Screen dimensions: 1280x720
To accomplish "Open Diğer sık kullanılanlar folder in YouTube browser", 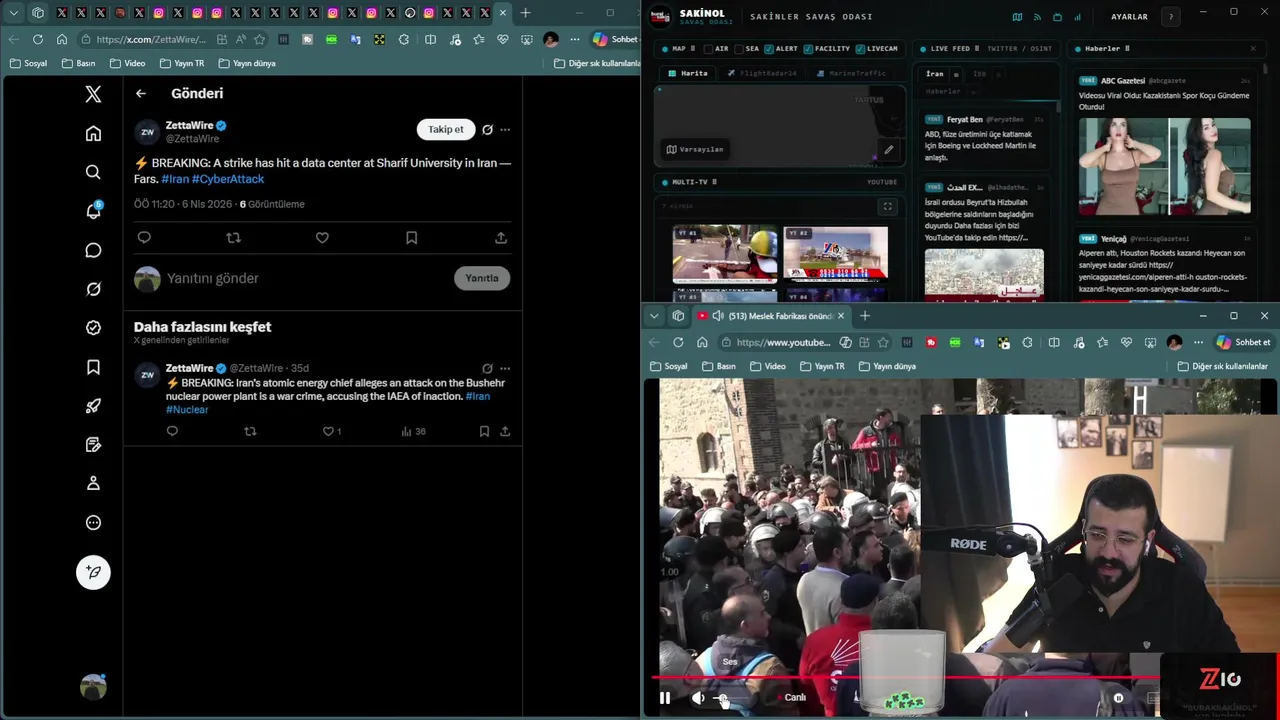I will pos(1223,366).
